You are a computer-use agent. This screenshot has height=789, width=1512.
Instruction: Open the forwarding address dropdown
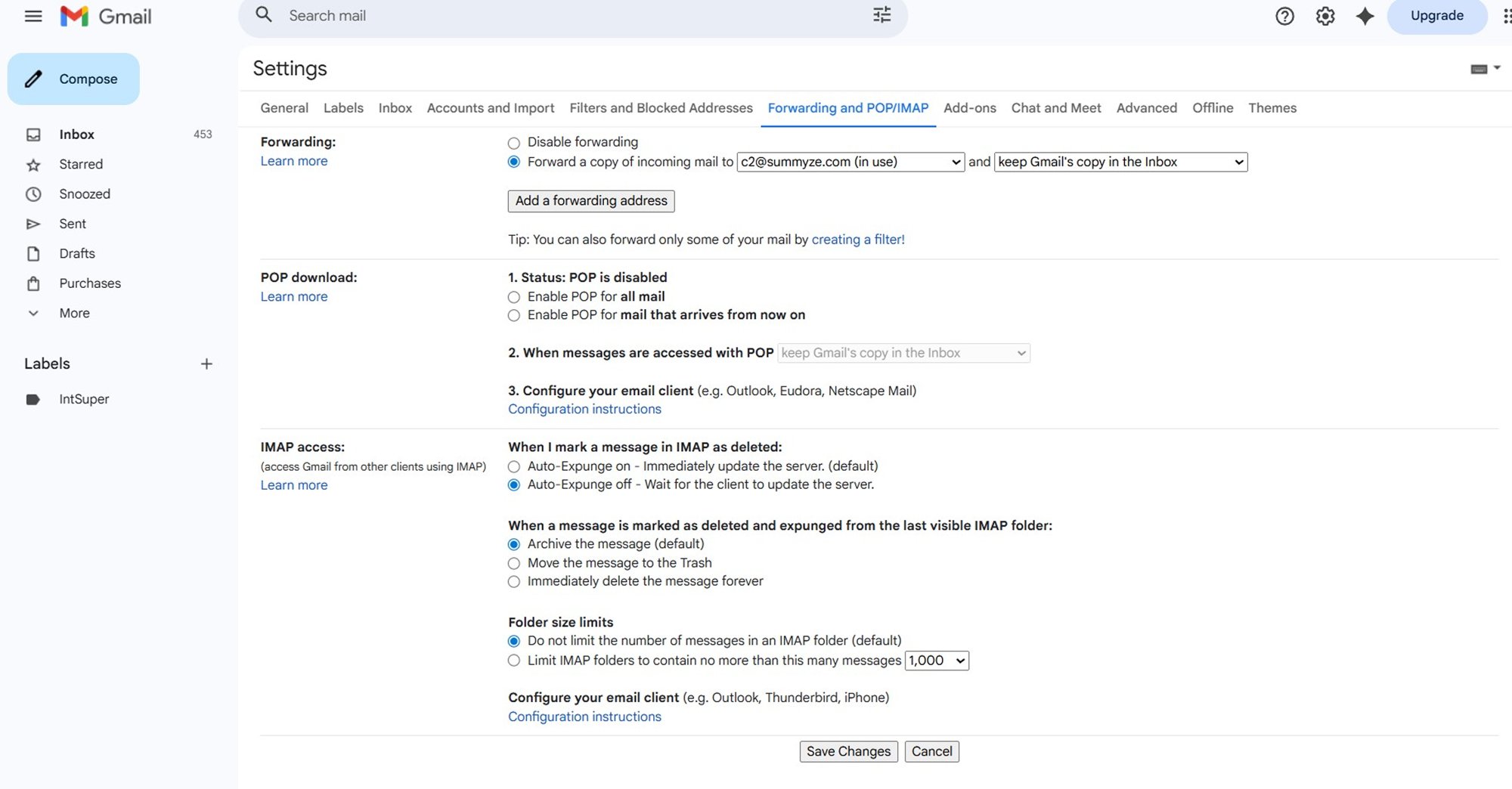coord(849,162)
